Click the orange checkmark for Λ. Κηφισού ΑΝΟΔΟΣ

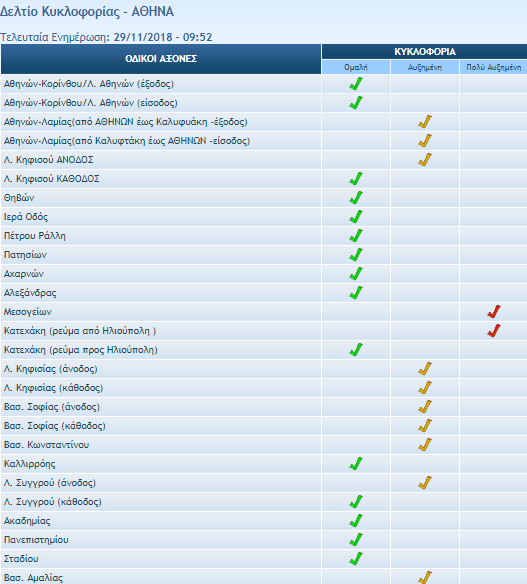pyautogui.click(x=425, y=160)
